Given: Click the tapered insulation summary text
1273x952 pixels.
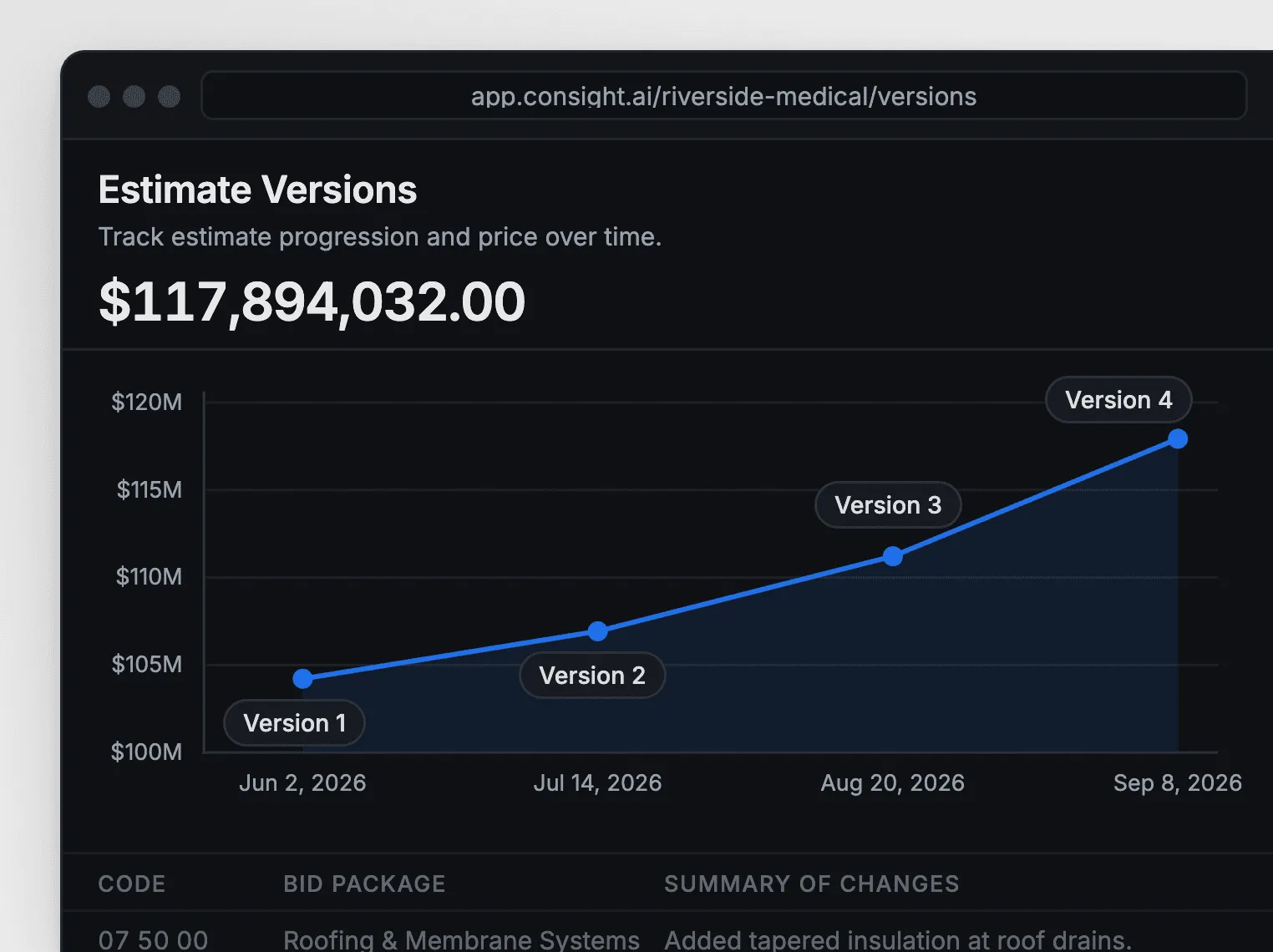Looking at the screenshot, I should click(898, 939).
